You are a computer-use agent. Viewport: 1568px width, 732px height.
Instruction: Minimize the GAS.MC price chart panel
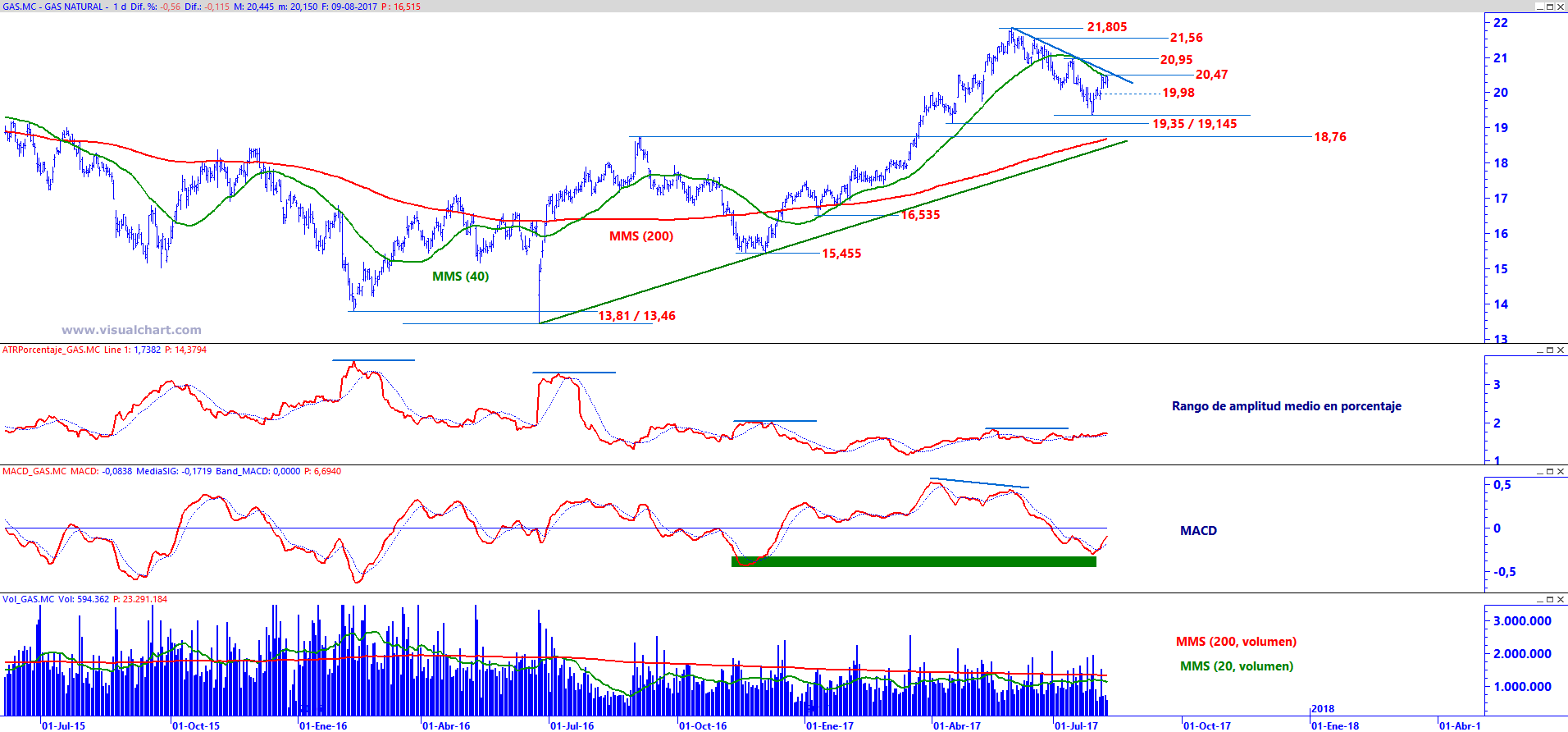click(1539, 7)
